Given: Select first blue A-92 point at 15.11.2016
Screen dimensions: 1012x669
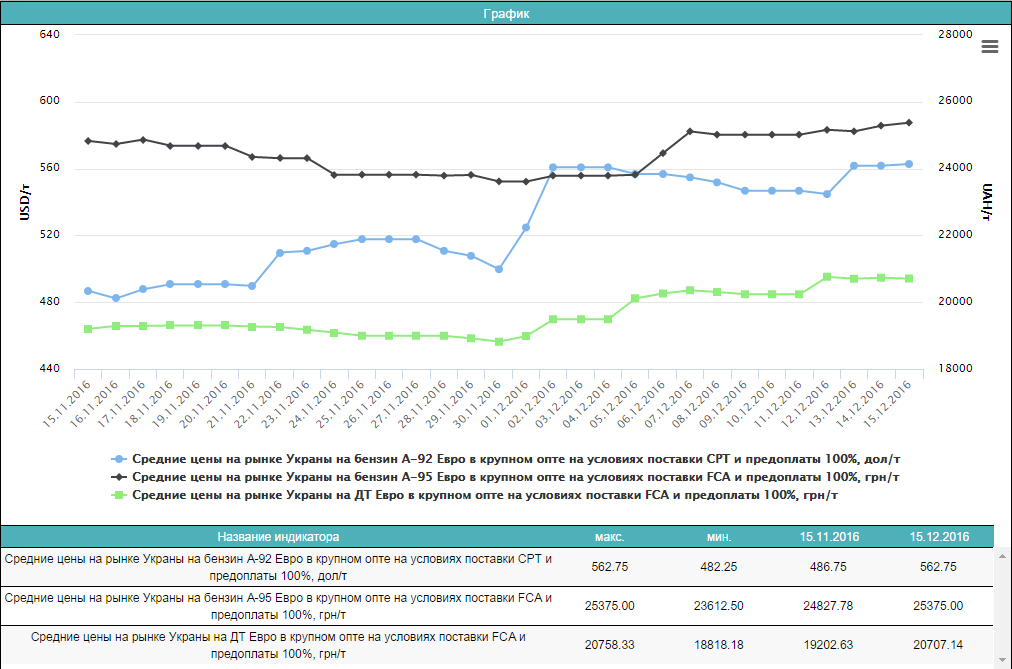Looking at the screenshot, I should [88, 291].
